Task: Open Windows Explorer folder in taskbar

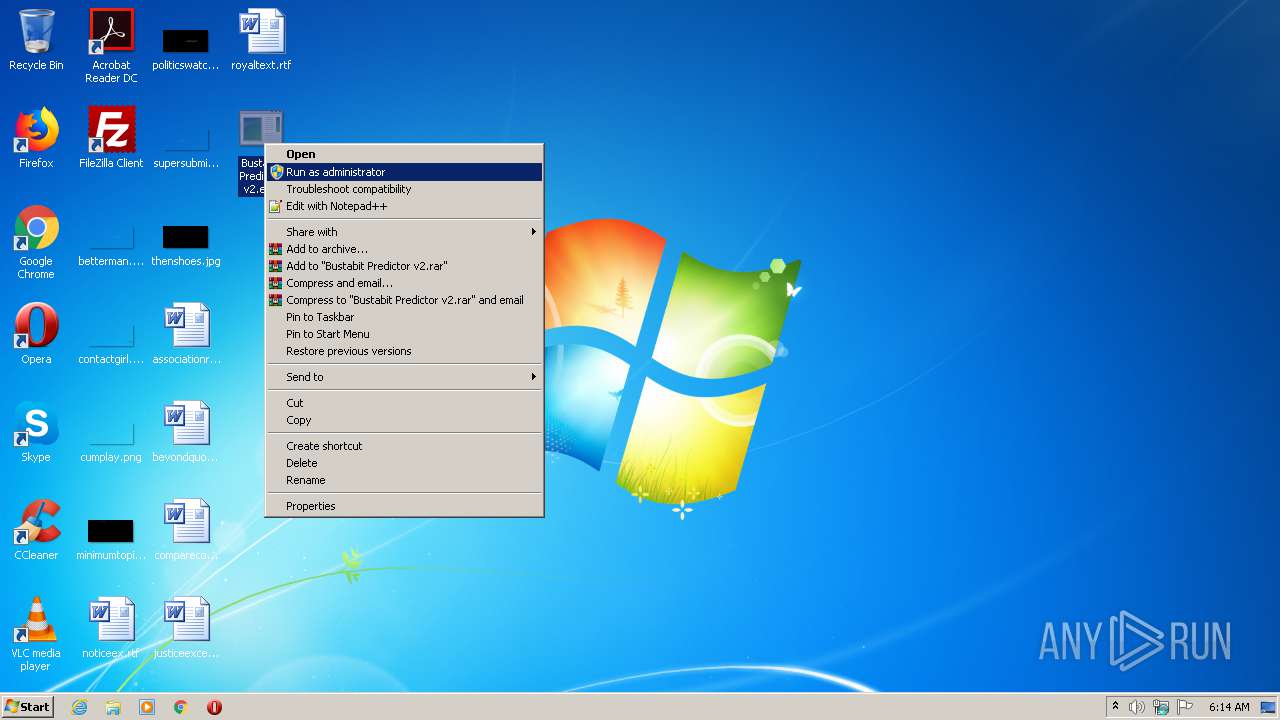Action: [113, 707]
